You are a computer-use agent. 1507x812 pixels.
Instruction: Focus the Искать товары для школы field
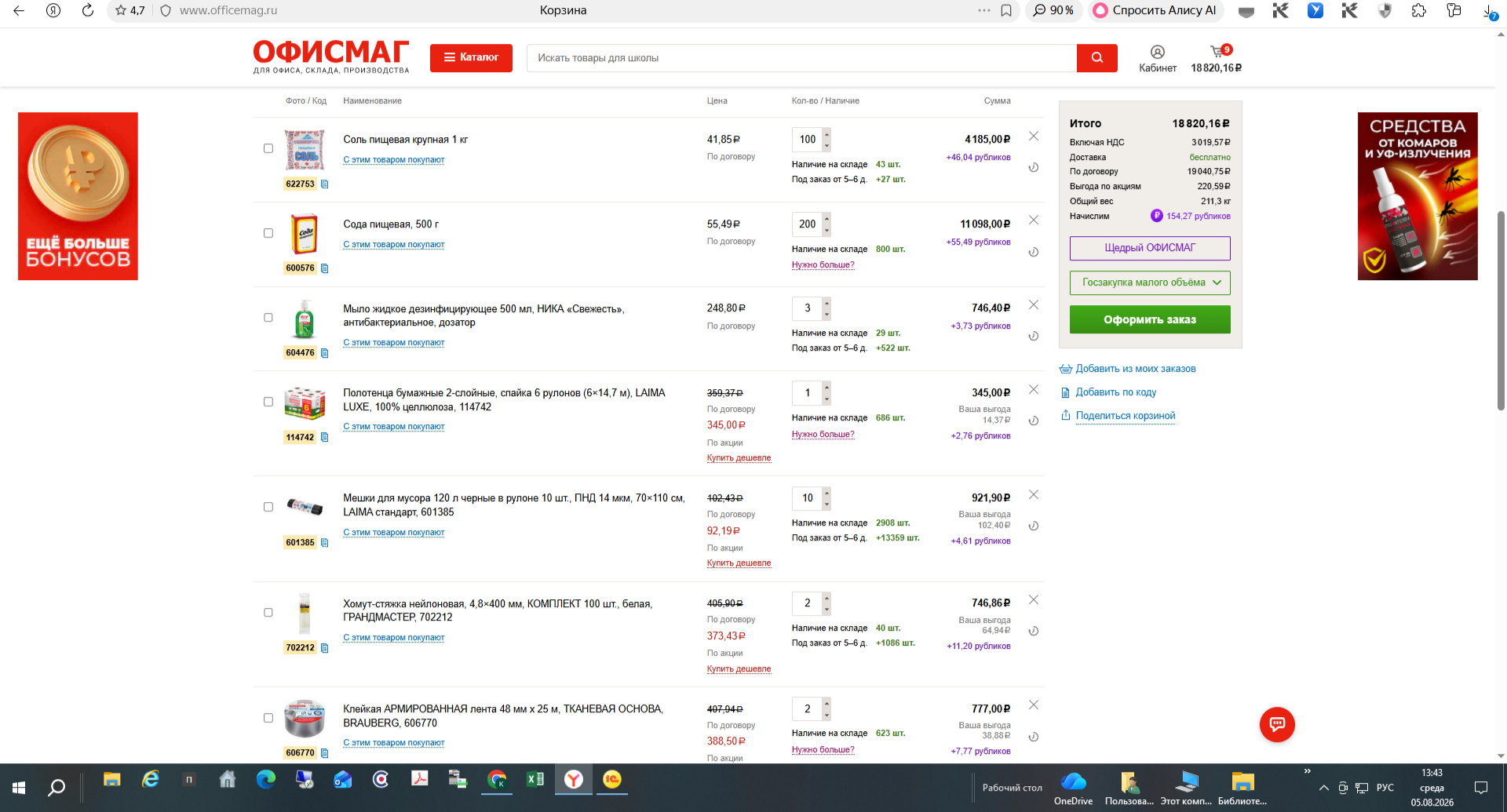point(801,58)
